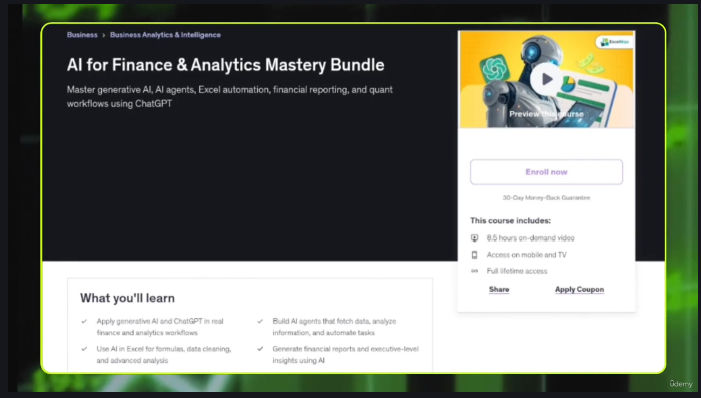Click the 'Master generative AI, AI agents' subtitle
701x398 pixels.
coord(230,97)
